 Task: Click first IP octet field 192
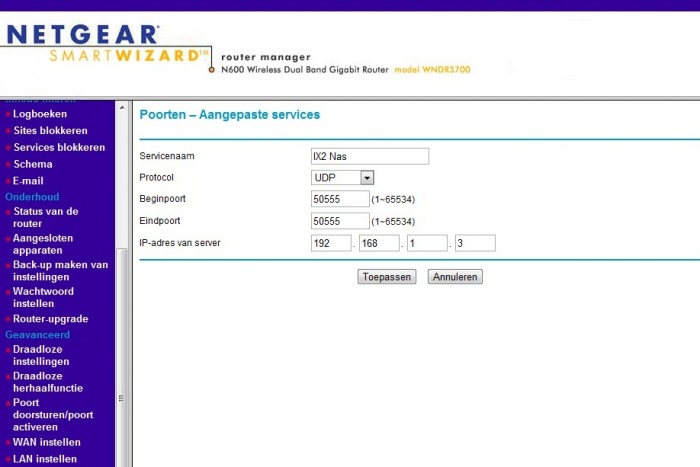[x=331, y=243]
